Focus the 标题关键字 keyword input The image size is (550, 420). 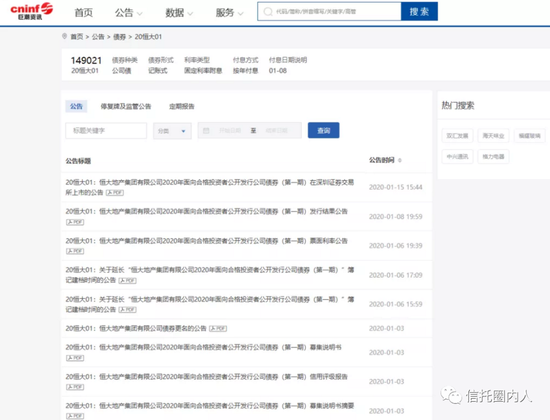click(x=106, y=131)
